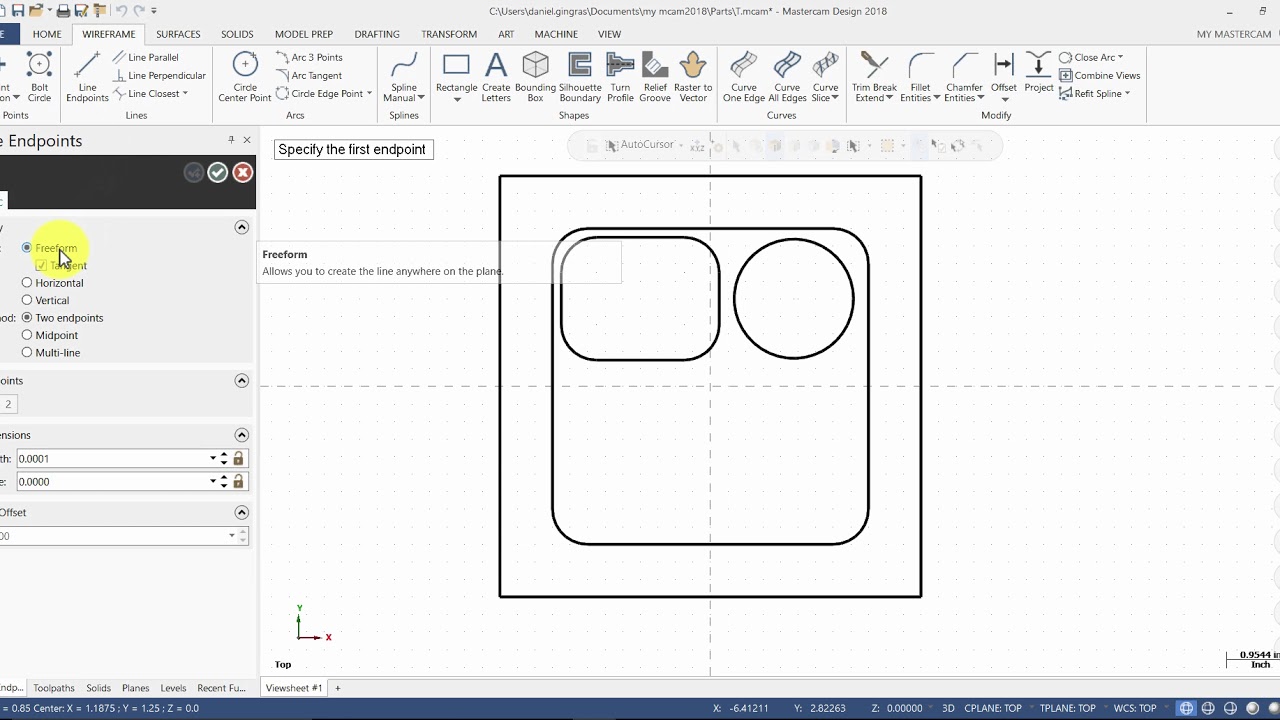Open the Planes manager tab
This screenshot has width=1280, height=720.
point(135,688)
